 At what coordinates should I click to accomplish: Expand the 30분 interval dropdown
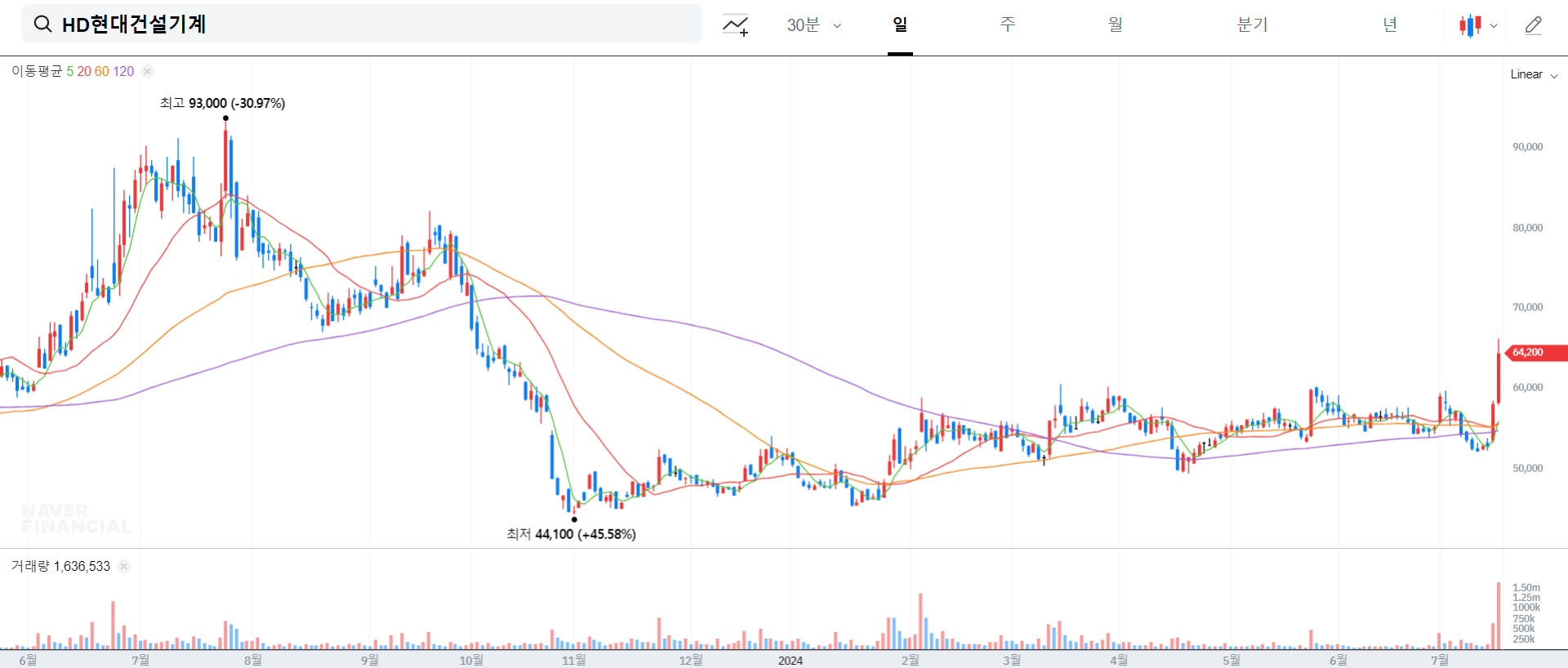pyautogui.click(x=814, y=25)
